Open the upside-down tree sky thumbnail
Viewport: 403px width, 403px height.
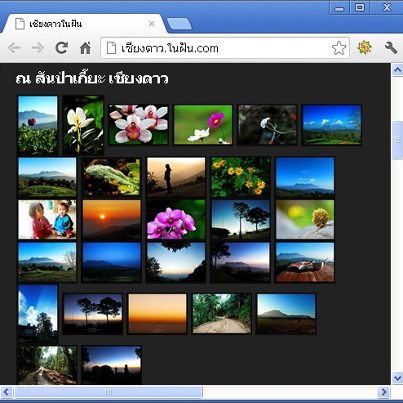(x=176, y=262)
